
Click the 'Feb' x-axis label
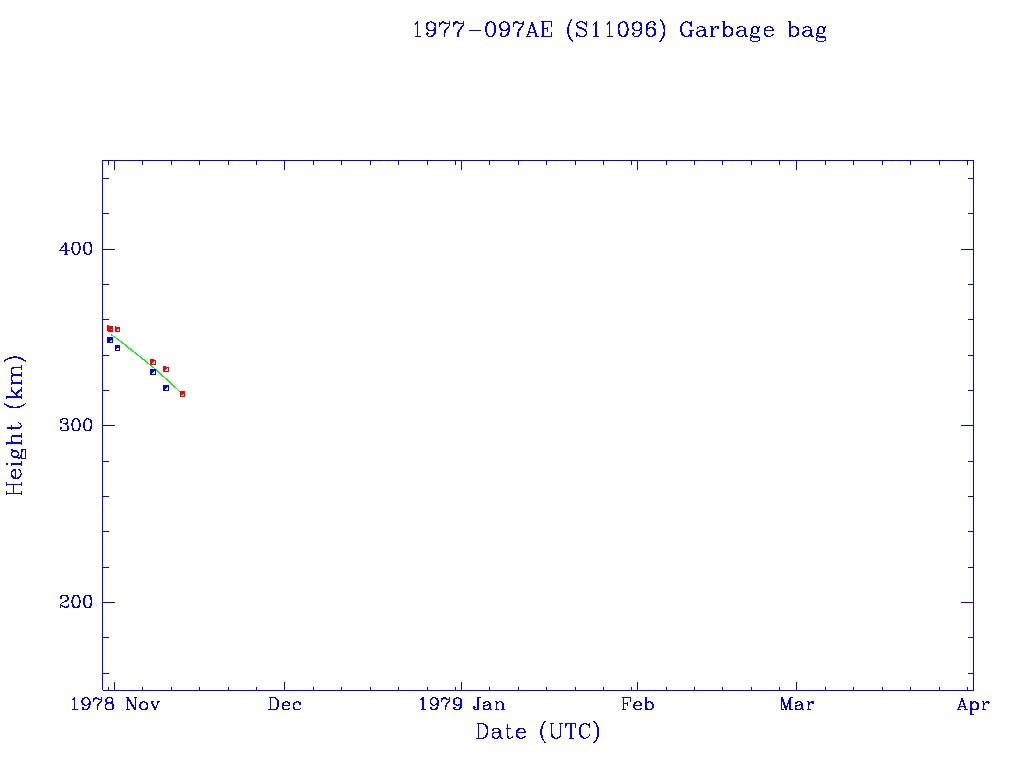click(637, 705)
